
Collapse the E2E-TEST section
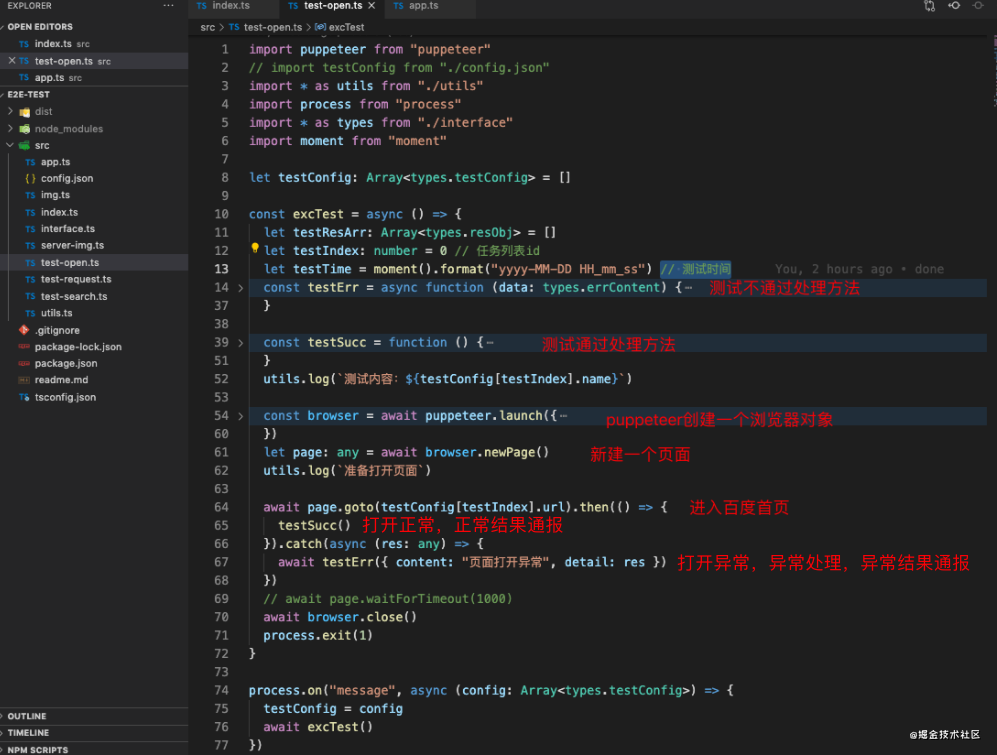coord(29,94)
